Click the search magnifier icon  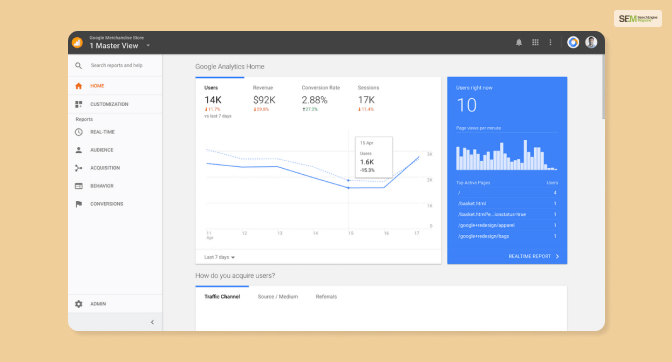coord(78,66)
